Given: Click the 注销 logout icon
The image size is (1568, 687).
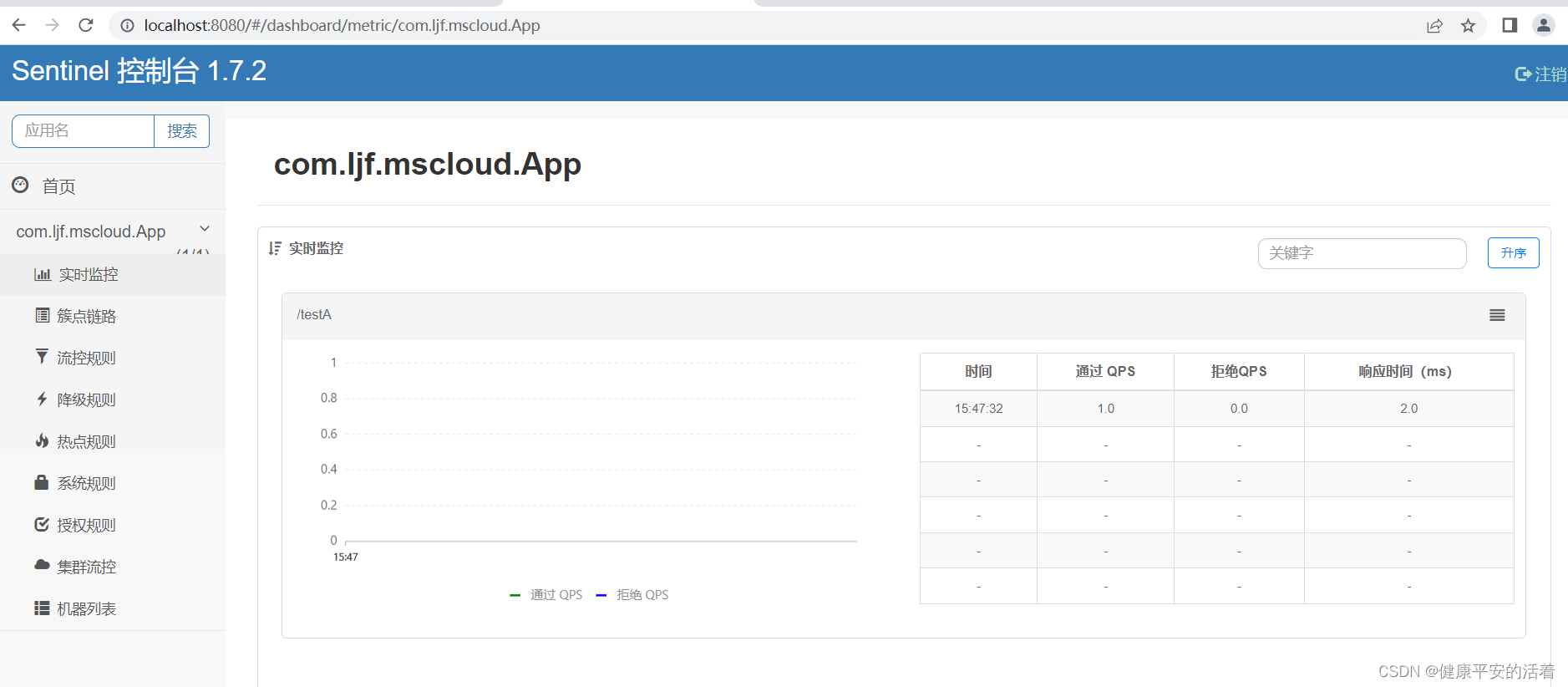Looking at the screenshot, I should tap(1523, 74).
